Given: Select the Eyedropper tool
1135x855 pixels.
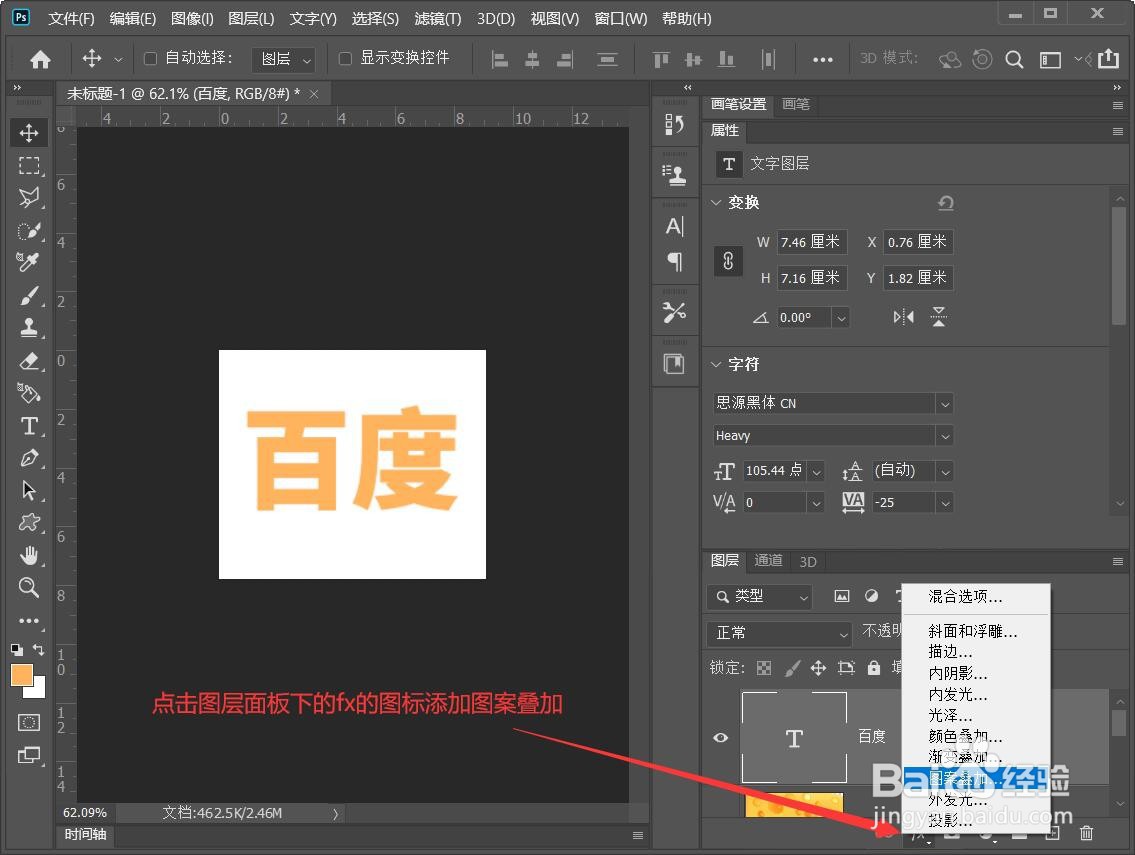Looking at the screenshot, I should pyautogui.click(x=29, y=262).
